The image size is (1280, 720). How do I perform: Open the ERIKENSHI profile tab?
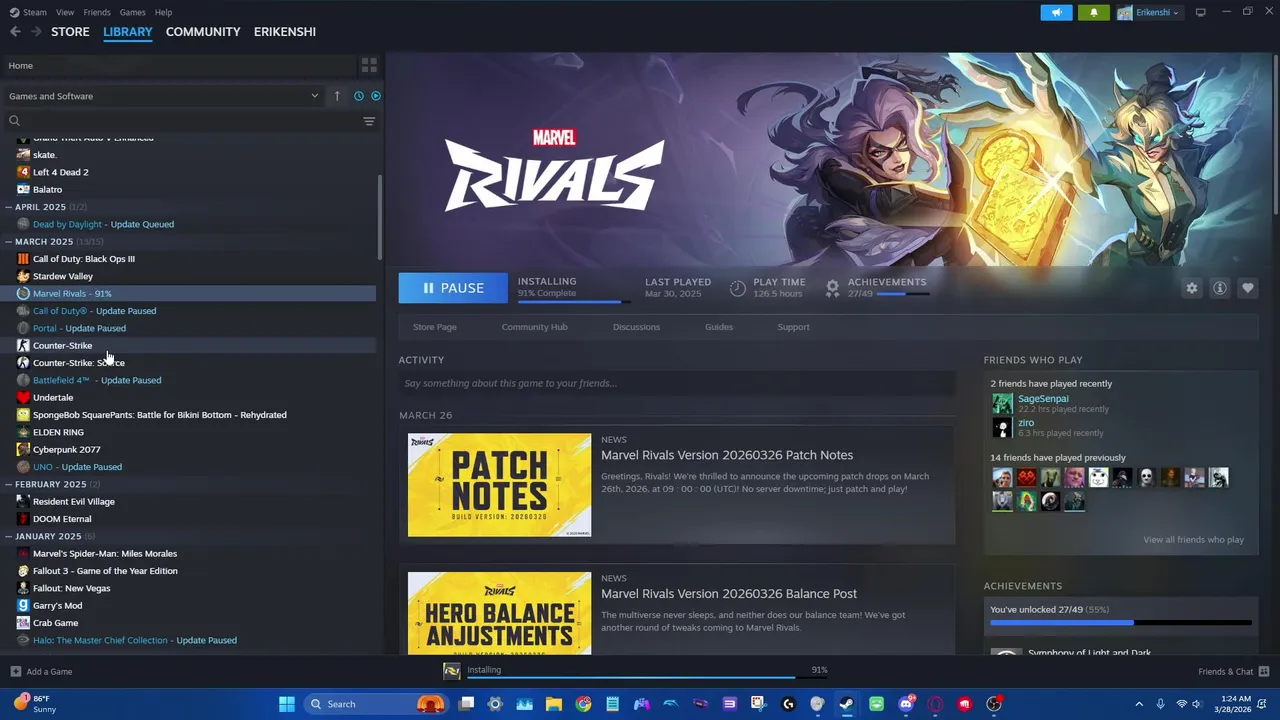285,32
